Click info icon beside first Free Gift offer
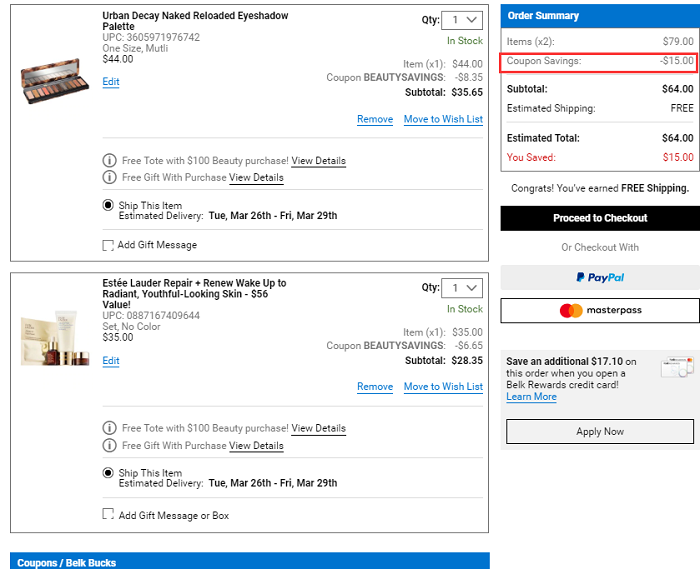700x569 pixels. click(109, 178)
